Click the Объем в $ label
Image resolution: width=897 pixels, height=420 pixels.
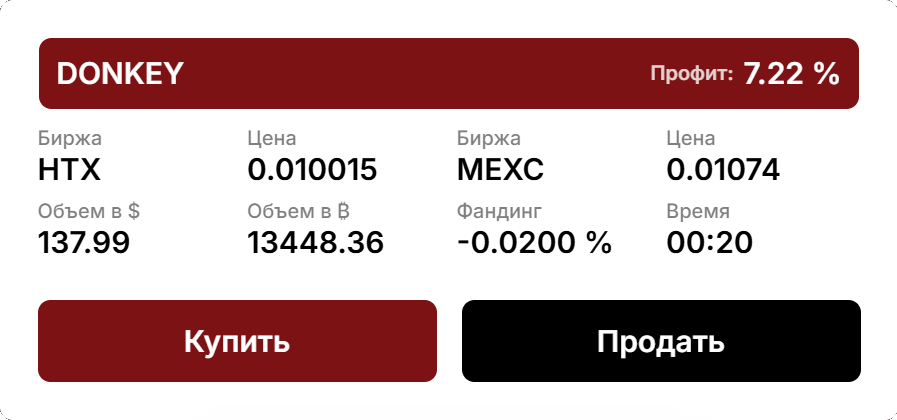[x=88, y=211]
